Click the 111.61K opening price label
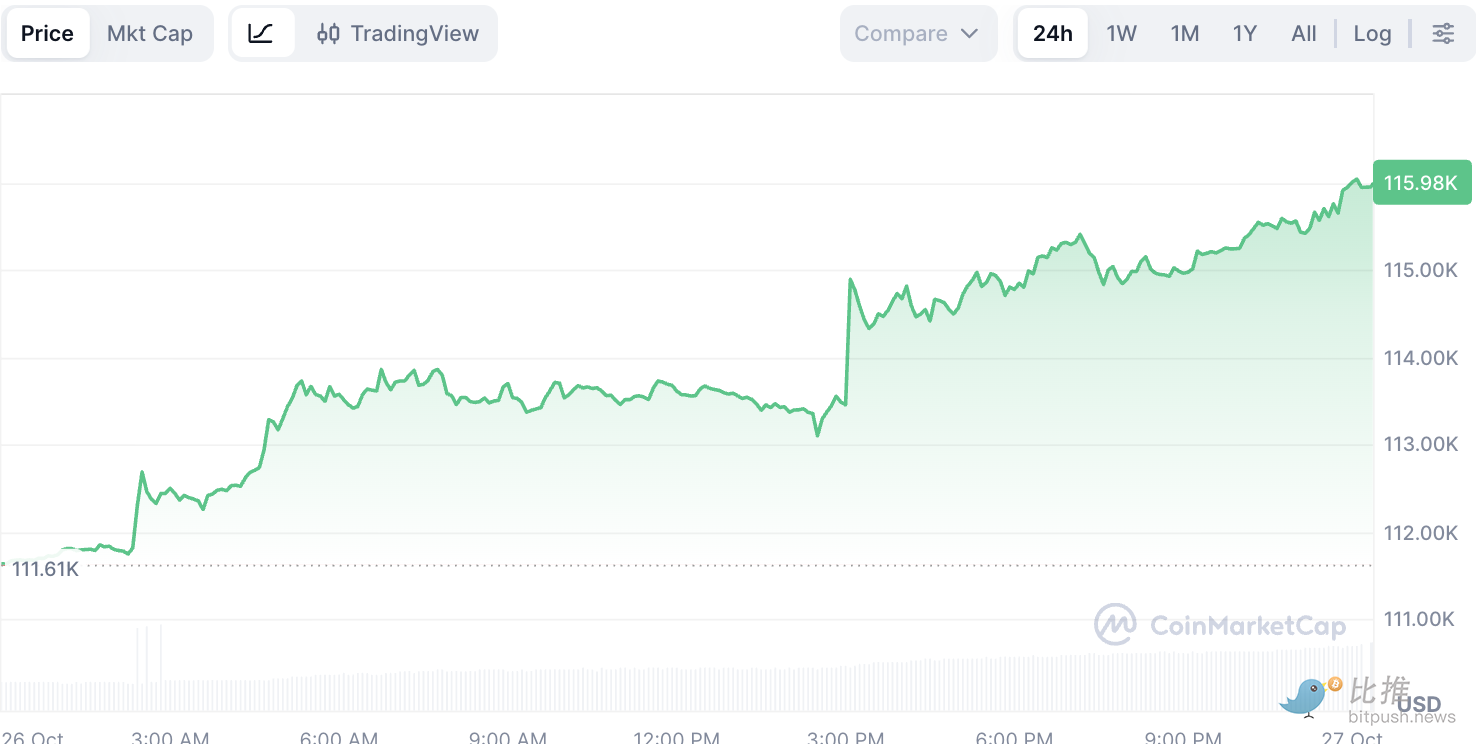This screenshot has width=1476, height=744. point(45,569)
